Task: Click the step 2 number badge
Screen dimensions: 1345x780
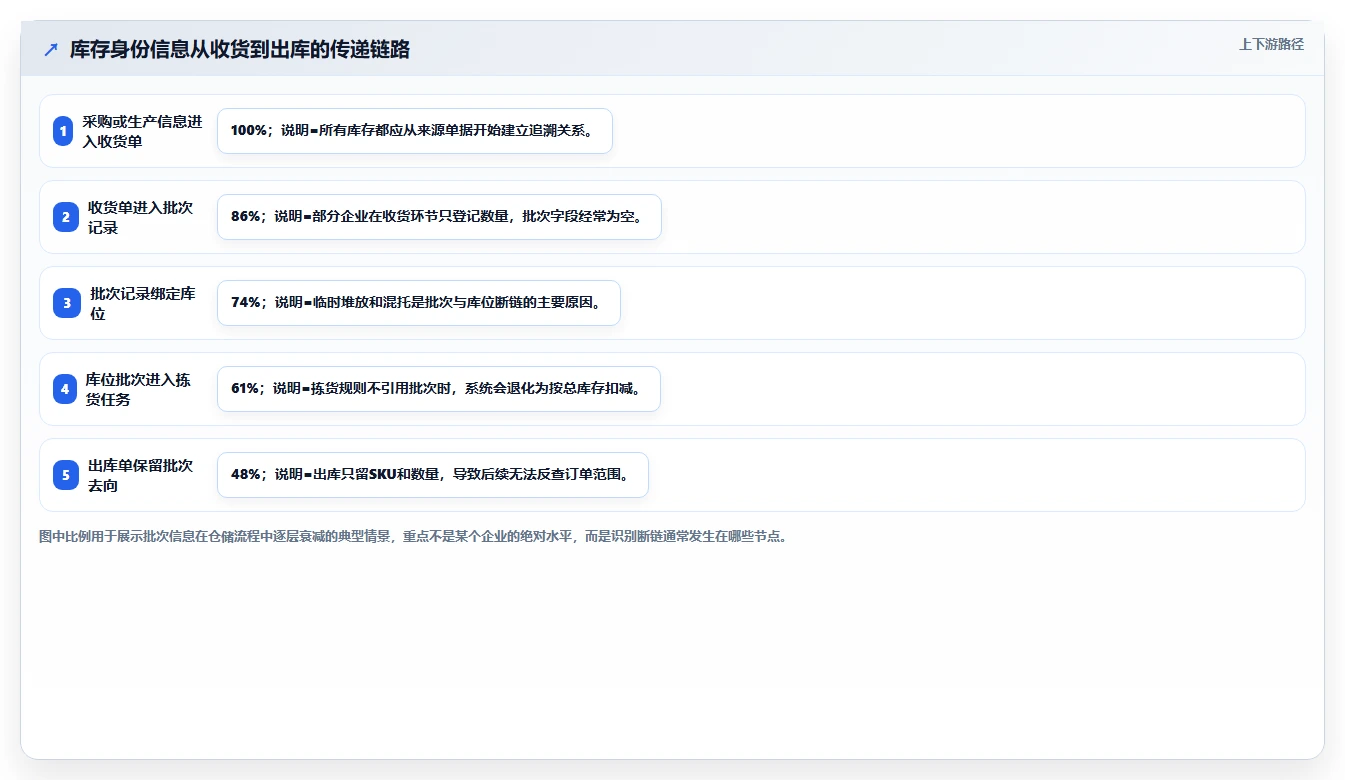Action: pyautogui.click(x=65, y=217)
